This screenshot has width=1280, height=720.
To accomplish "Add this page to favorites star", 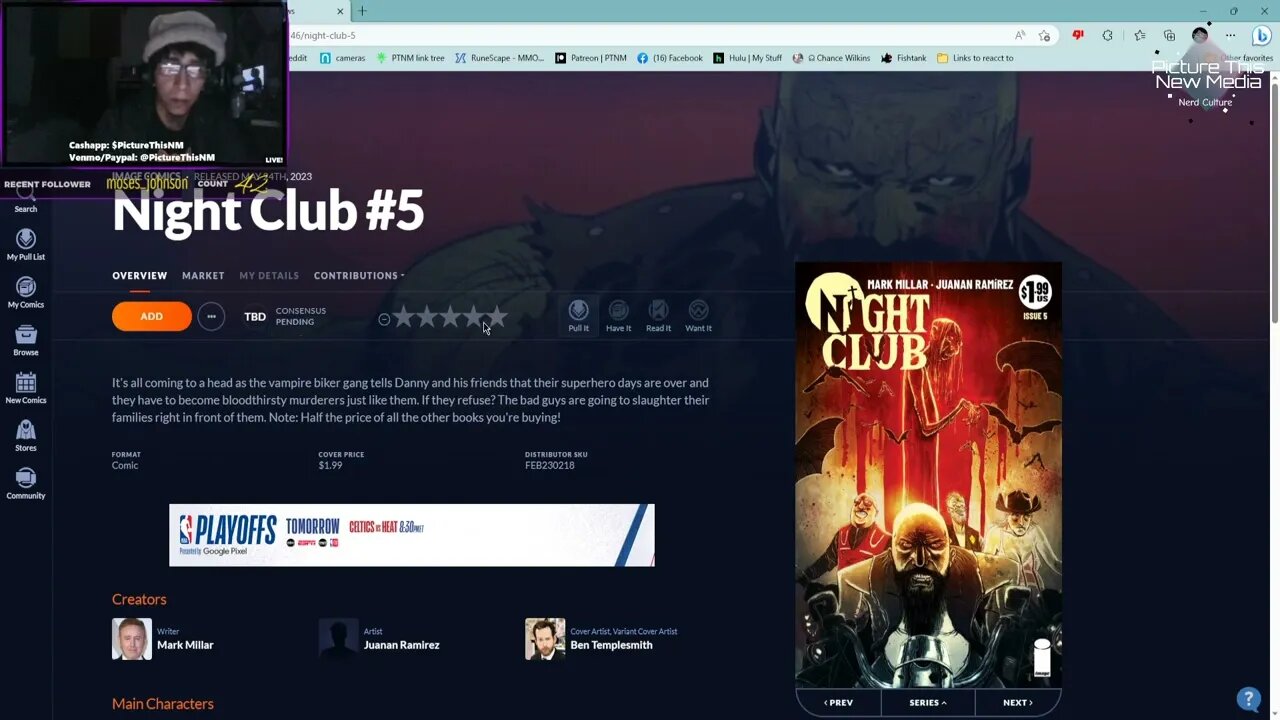I will pos(1044,35).
